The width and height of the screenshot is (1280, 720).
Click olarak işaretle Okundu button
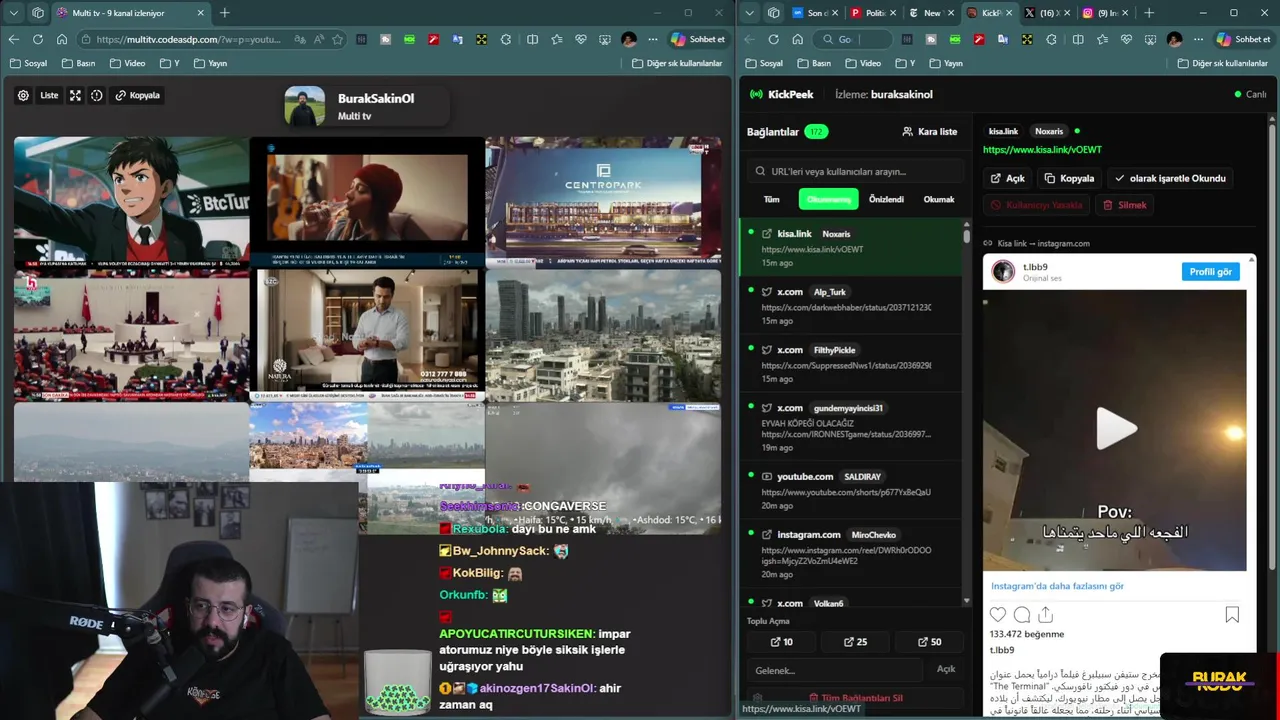[x=1170, y=178]
